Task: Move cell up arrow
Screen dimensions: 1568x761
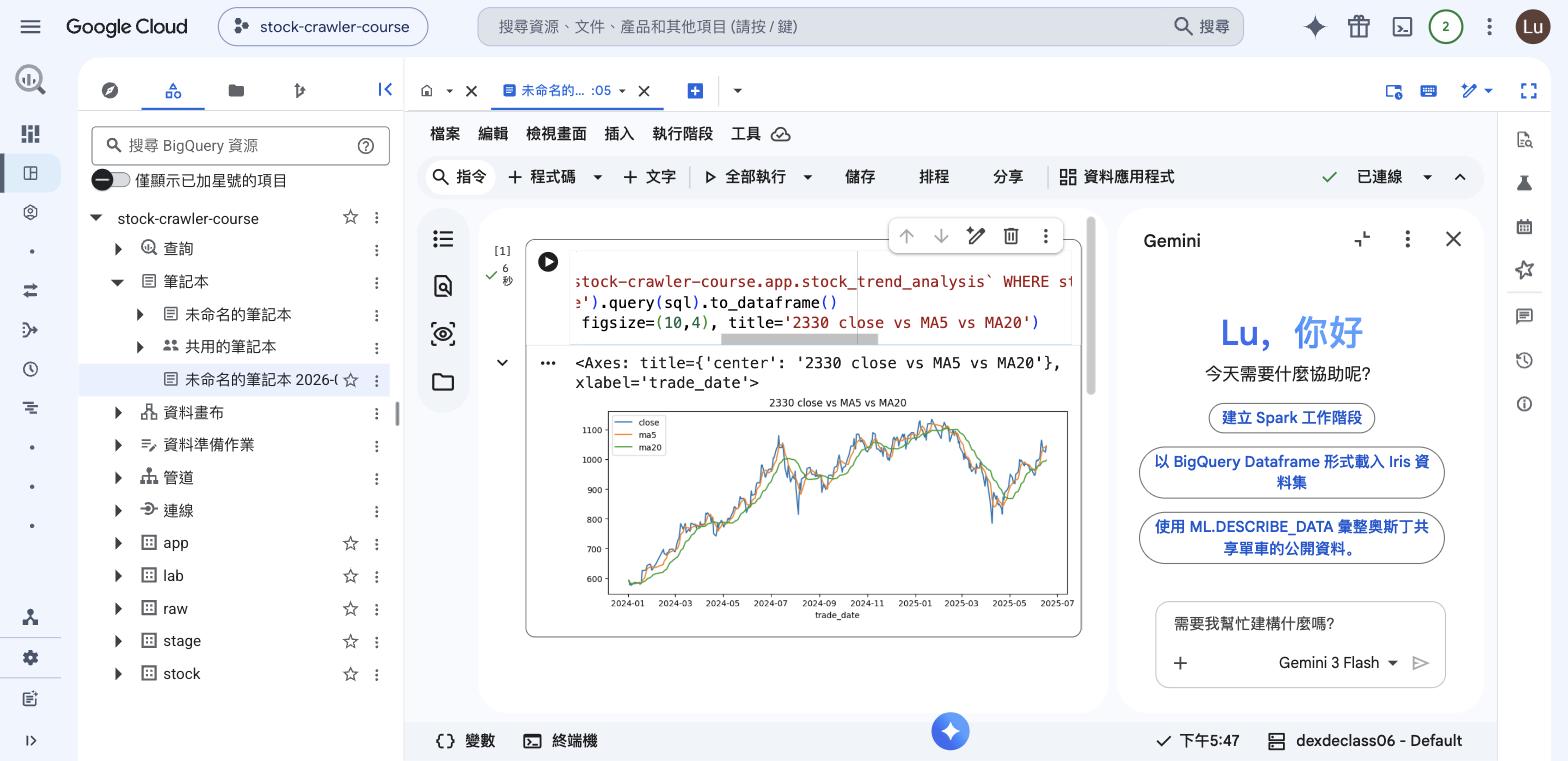Action: [906, 236]
